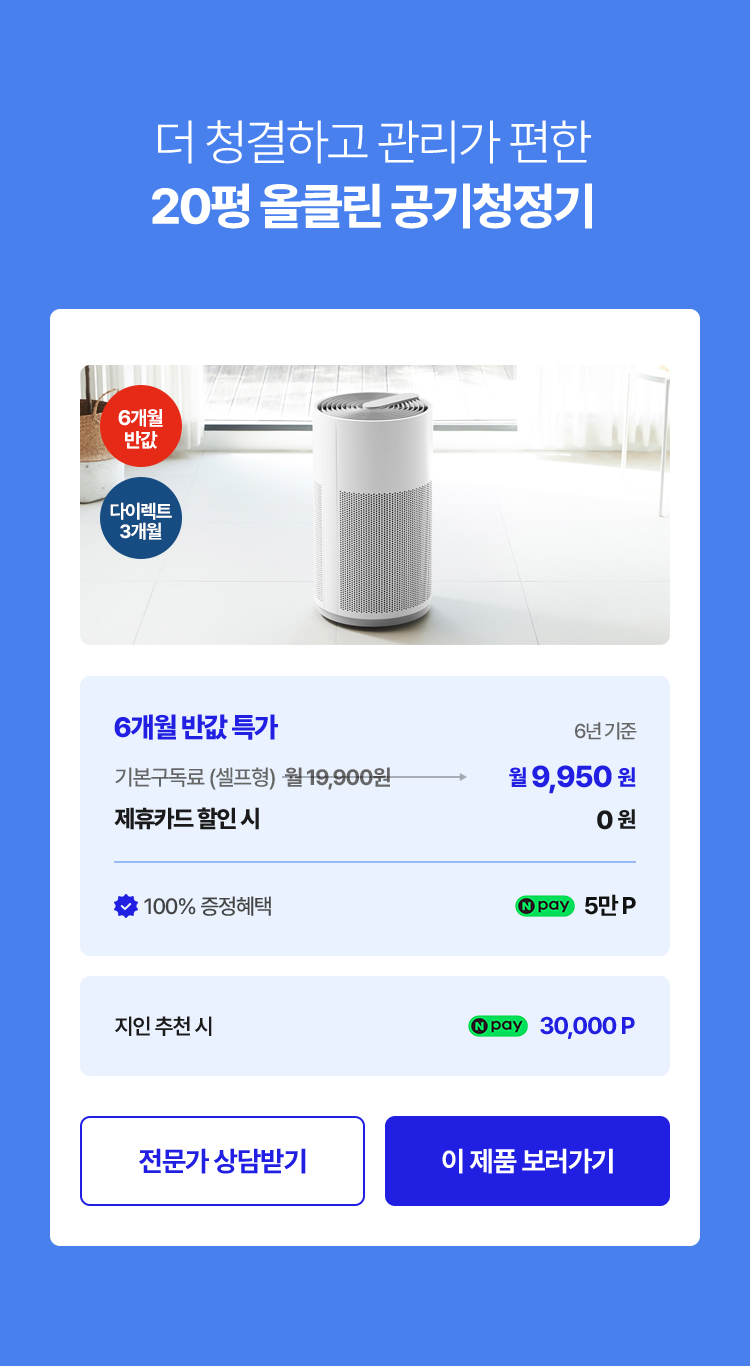The width and height of the screenshot is (750, 1366).
Task: Click the discounted 월 9,950 원 price
Action: pos(572,777)
